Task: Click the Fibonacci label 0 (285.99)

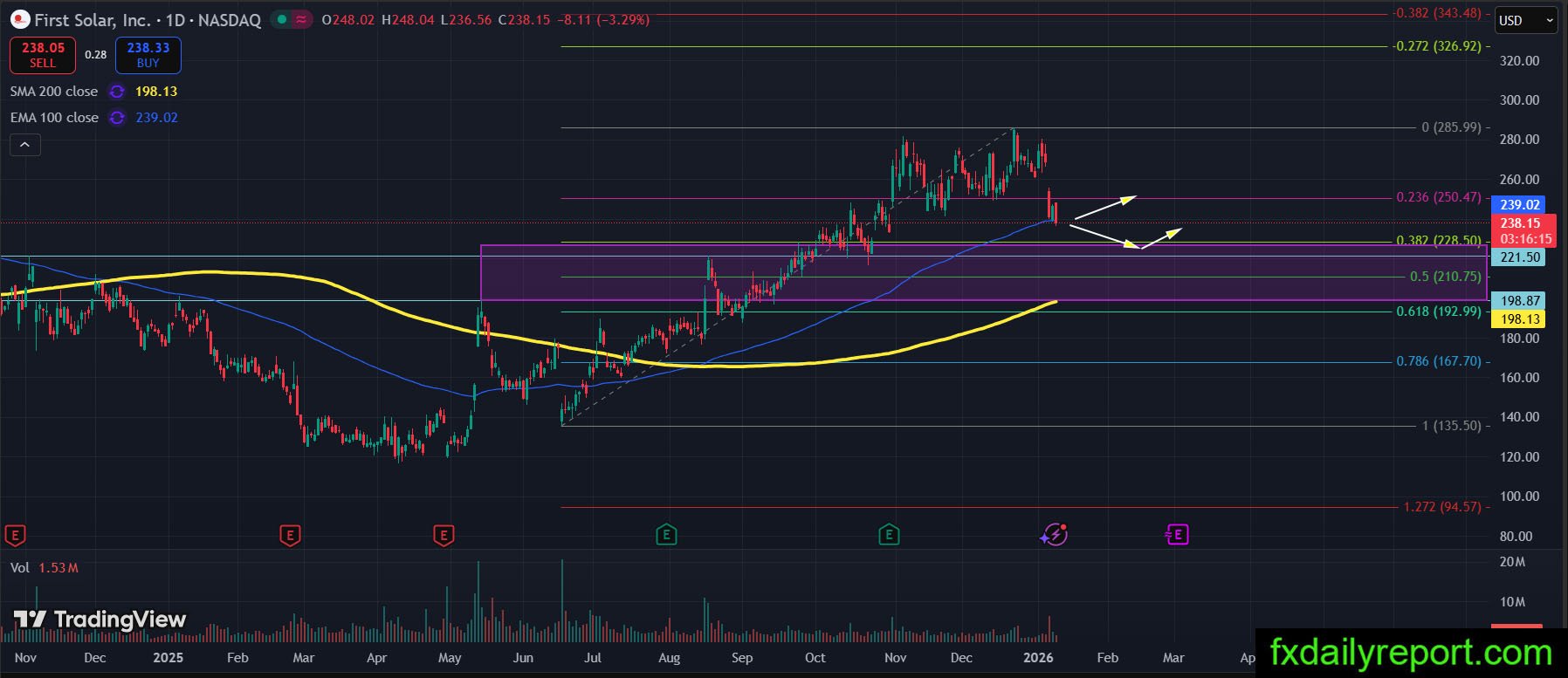Action: pyautogui.click(x=1451, y=127)
